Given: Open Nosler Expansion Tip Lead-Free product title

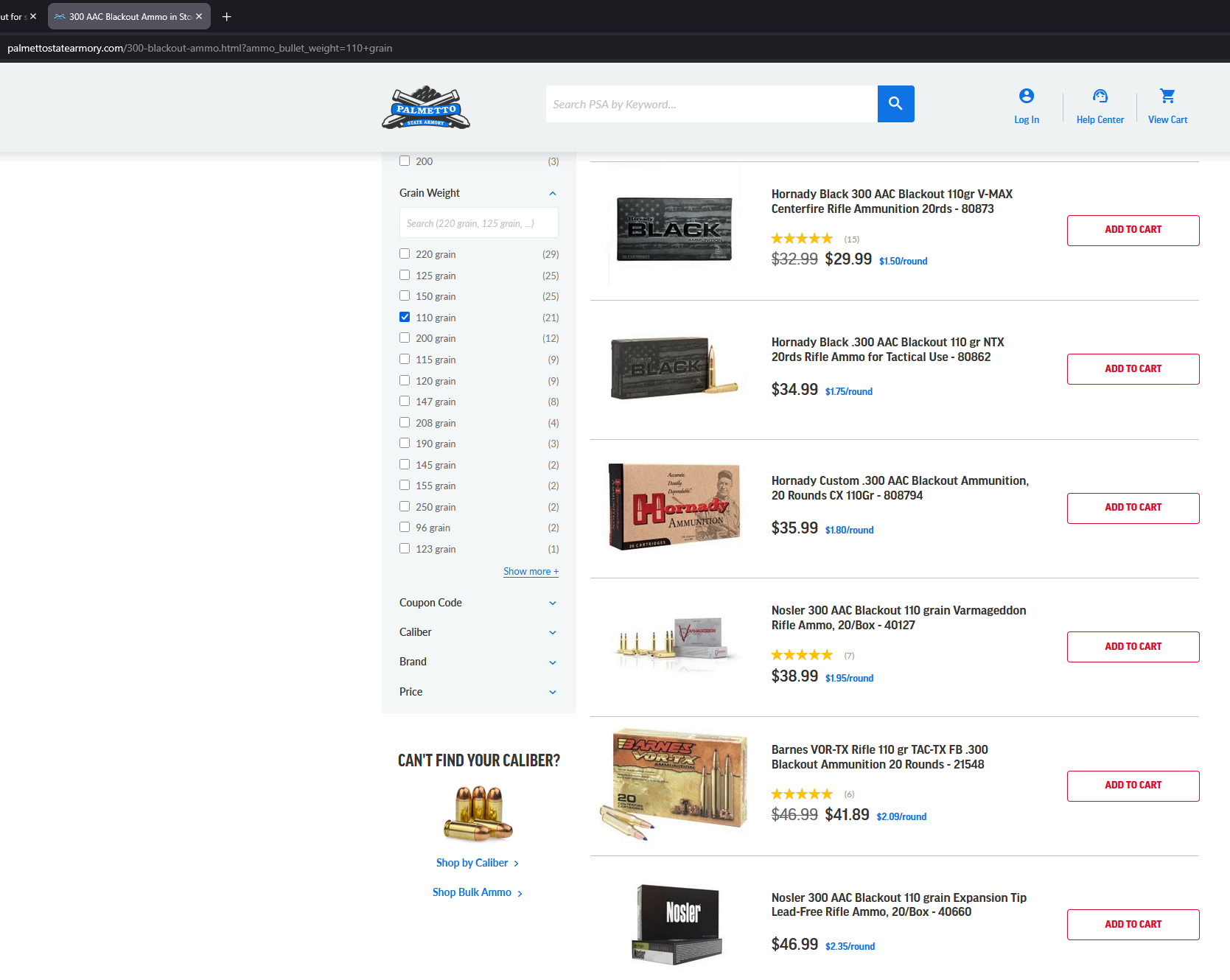Looking at the screenshot, I should (x=898, y=904).
